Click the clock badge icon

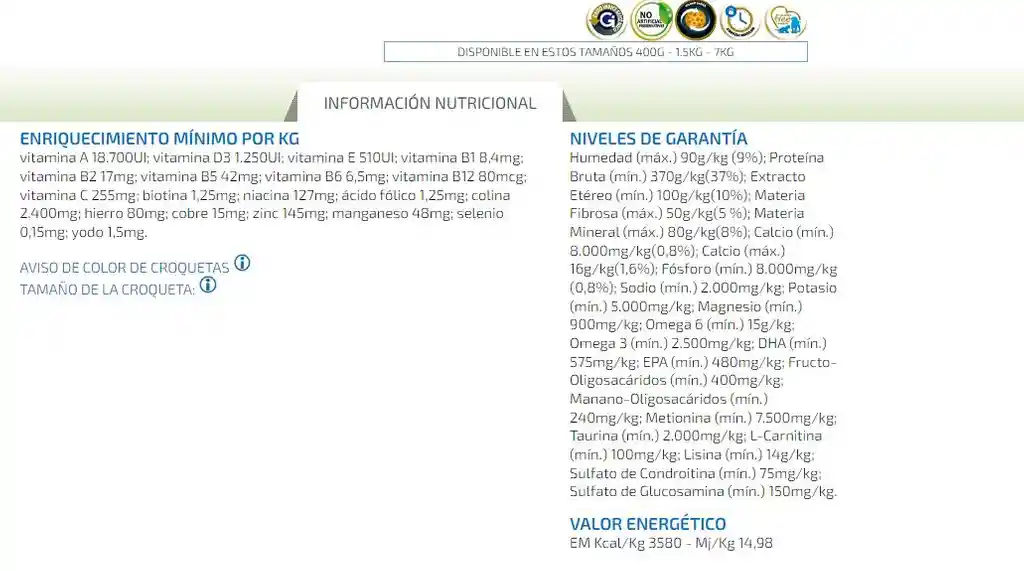pos(739,20)
